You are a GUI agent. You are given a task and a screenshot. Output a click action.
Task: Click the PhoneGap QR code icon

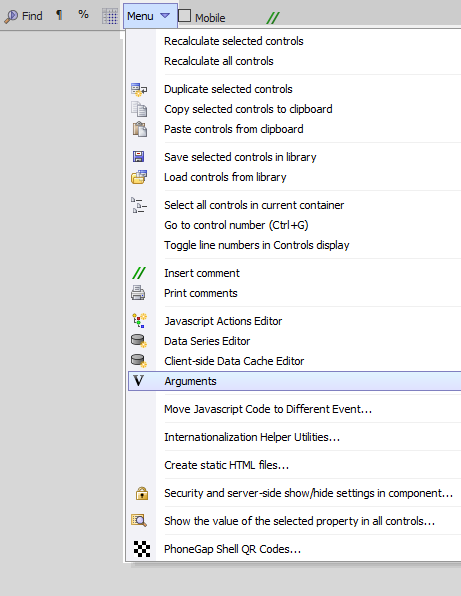(x=142, y=549)
